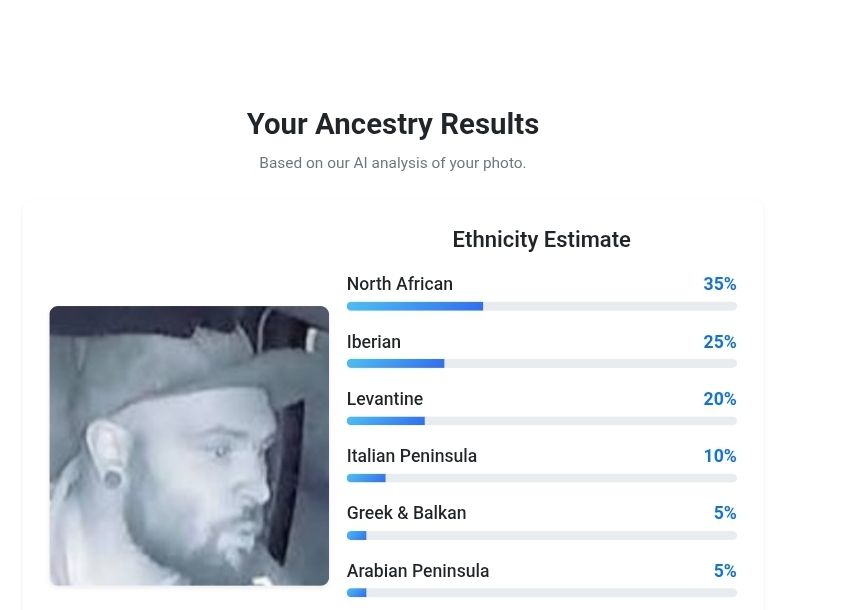
Task: Select the Greek & Balkan label
Action: [407, 513]
